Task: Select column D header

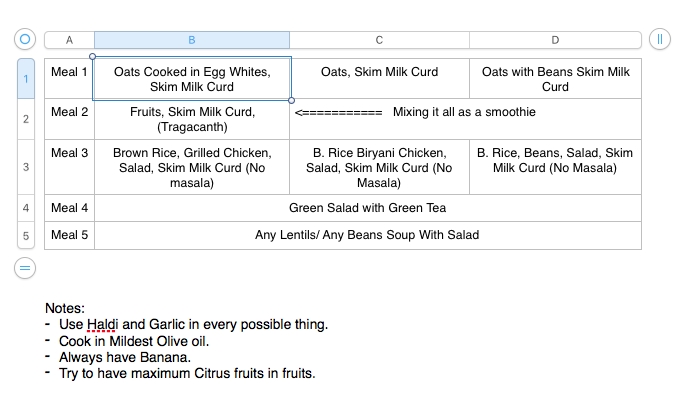Action: [555, 40]
